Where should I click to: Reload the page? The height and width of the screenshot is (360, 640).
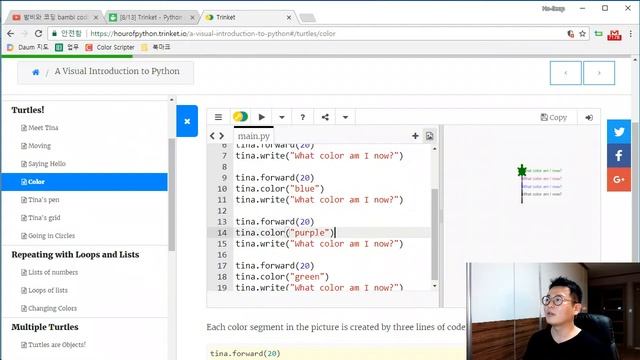38,33
